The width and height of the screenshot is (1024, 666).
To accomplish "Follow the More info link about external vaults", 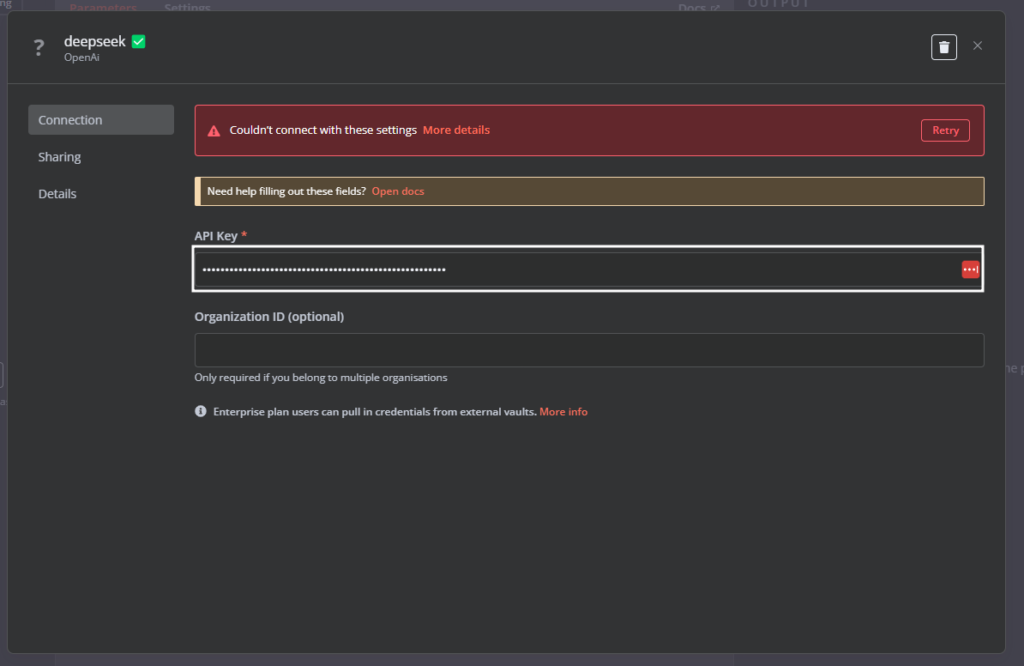I will click(563, 412).
